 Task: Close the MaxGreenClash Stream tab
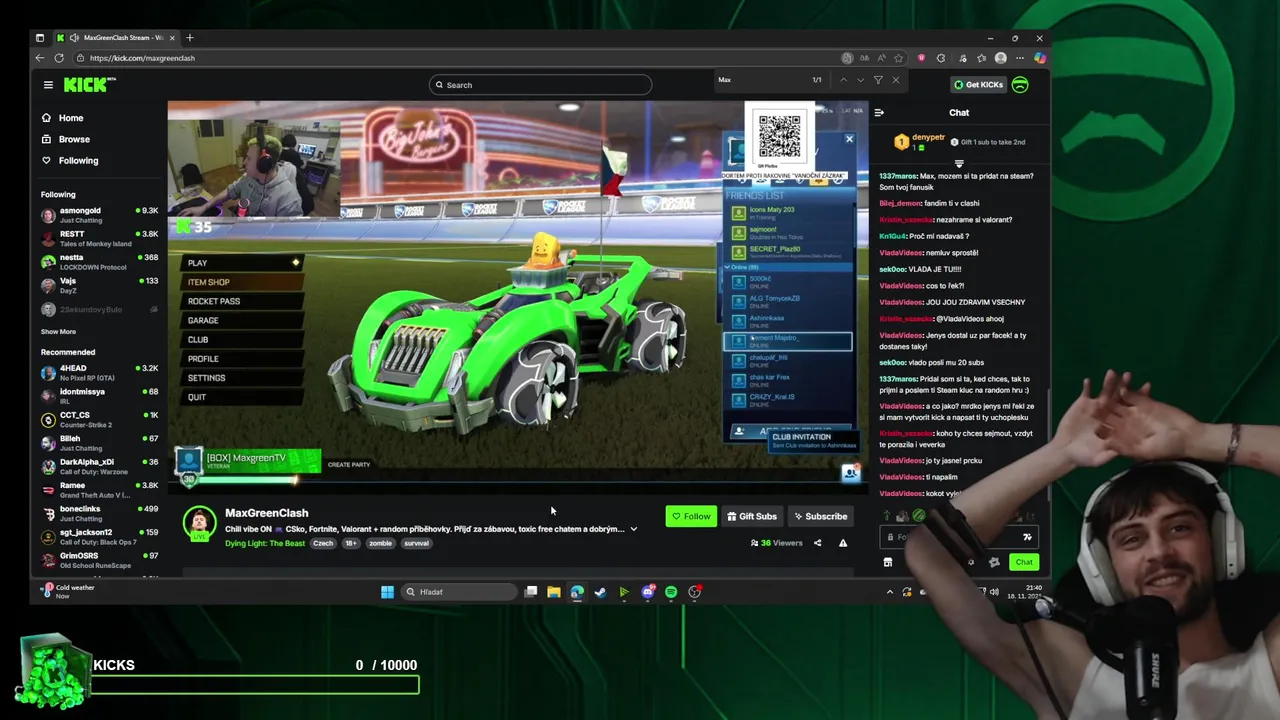(172, 38)
